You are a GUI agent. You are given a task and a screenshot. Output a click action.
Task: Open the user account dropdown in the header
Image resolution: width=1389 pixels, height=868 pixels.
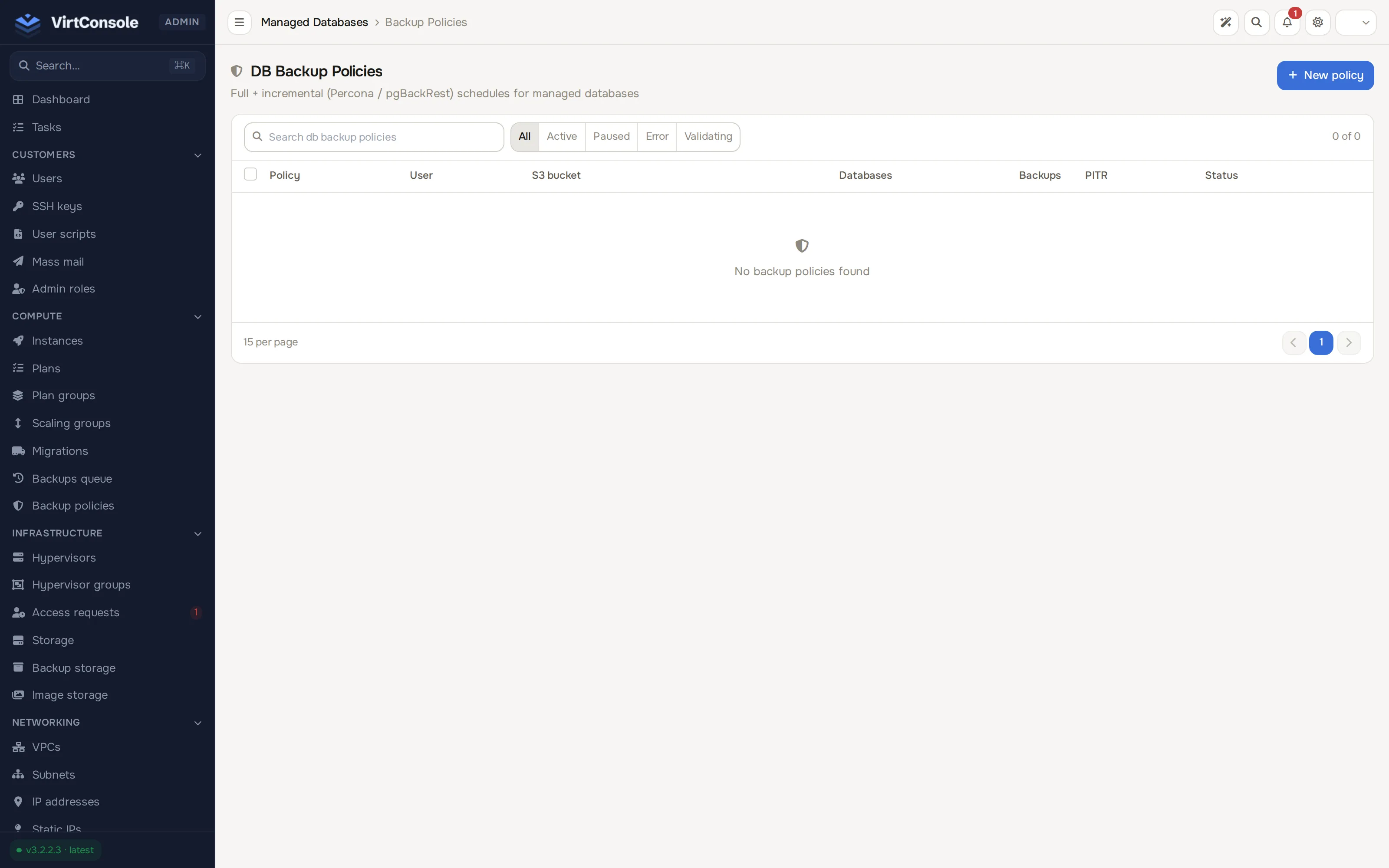point(1356,23)
